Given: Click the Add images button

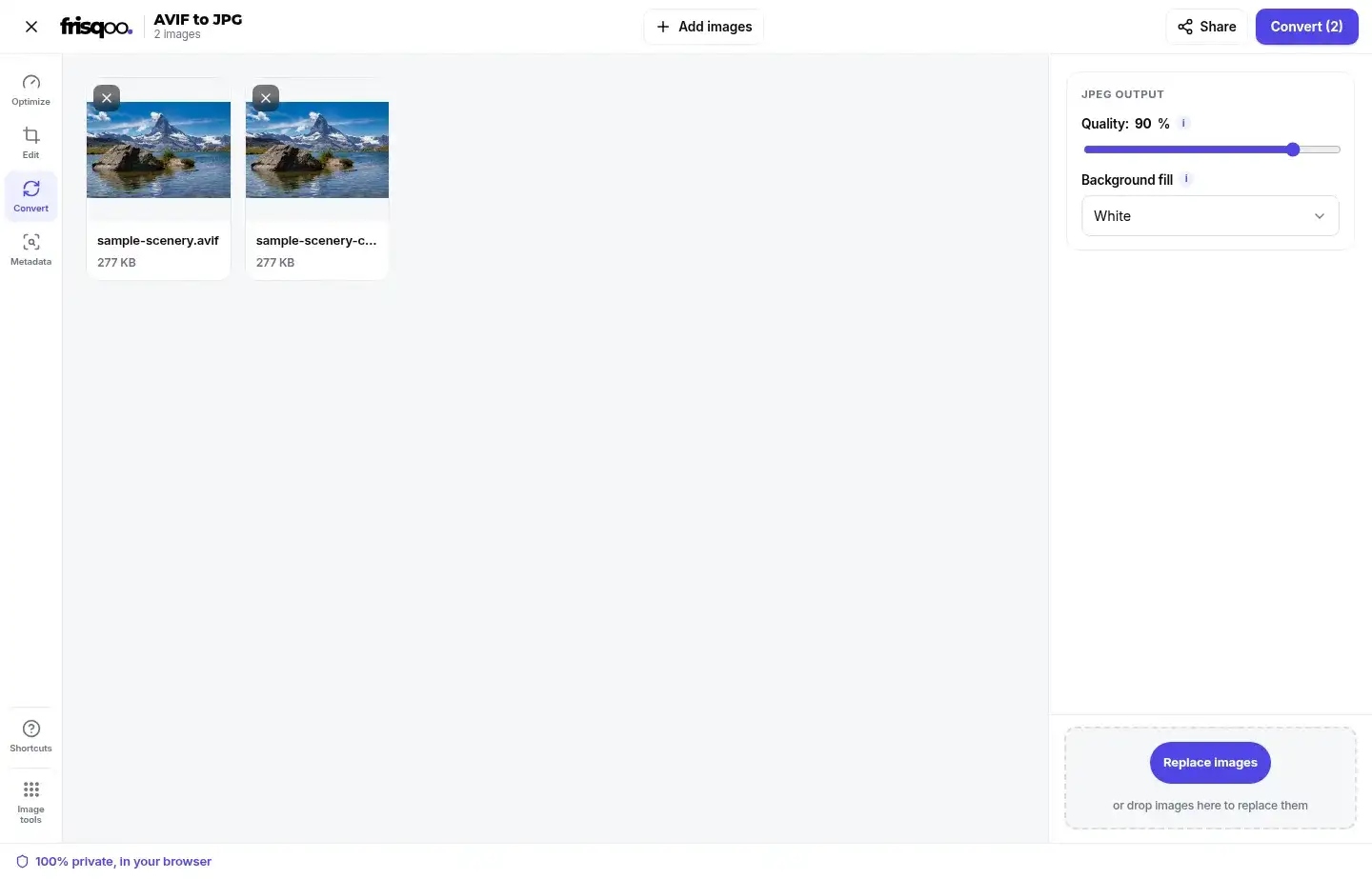Looking at the screenshot, I should [x=704, y=27].
